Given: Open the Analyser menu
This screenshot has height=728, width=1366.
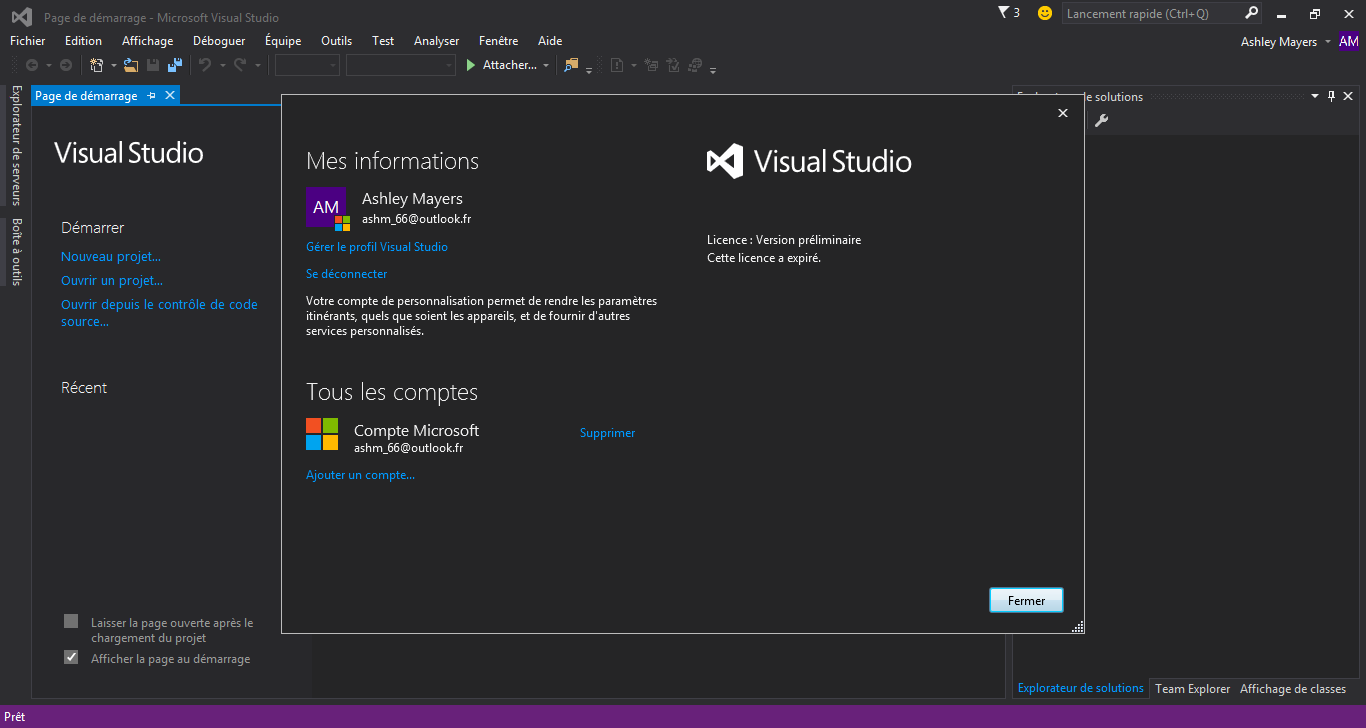Looking at the screenshot, I should pyautogui.click(x=437, y=41).
